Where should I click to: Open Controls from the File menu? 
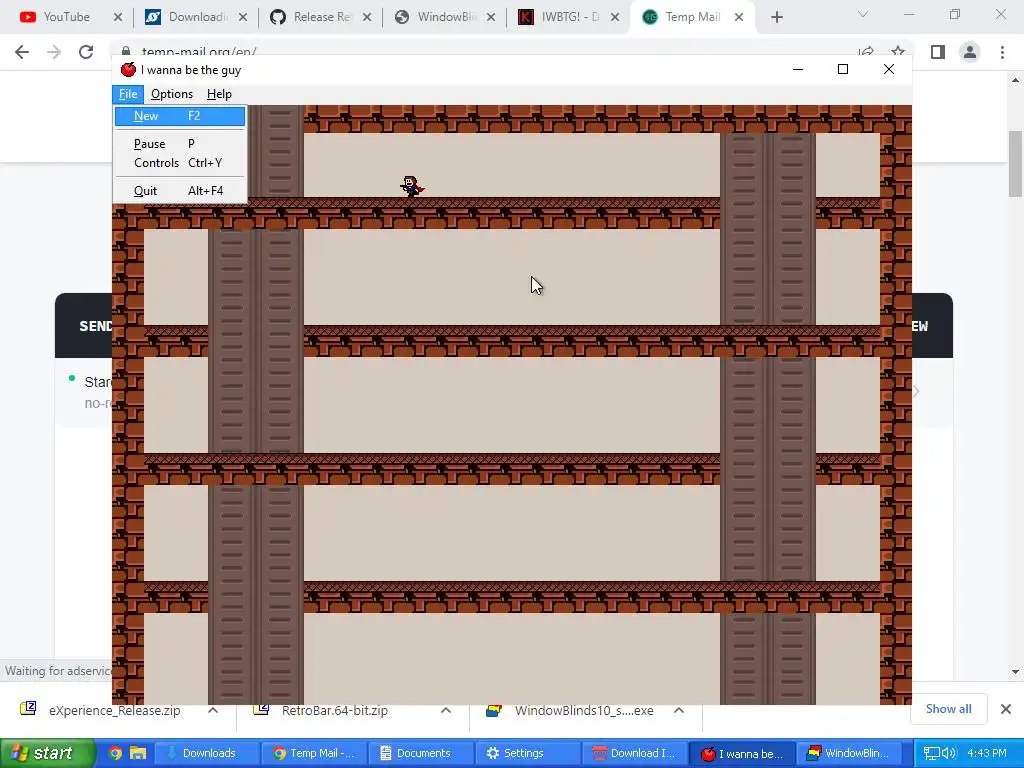tap(180, 163)
